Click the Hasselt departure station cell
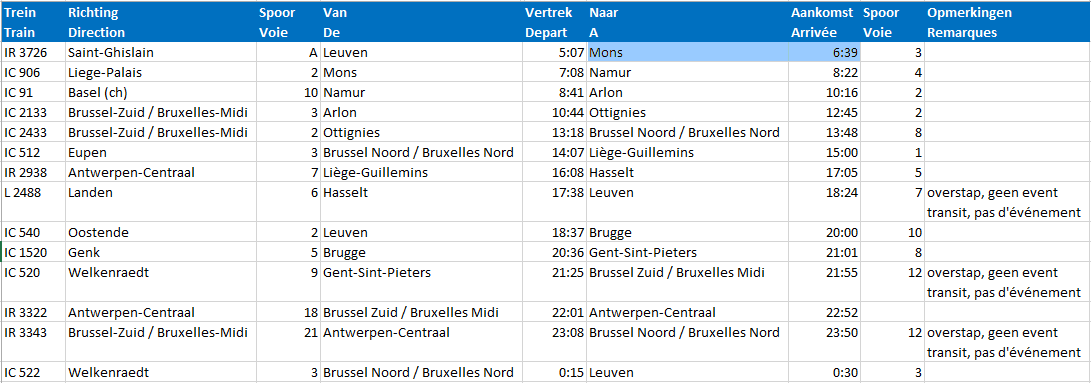Screen dimensions: 1091x383 pos(421,203)
